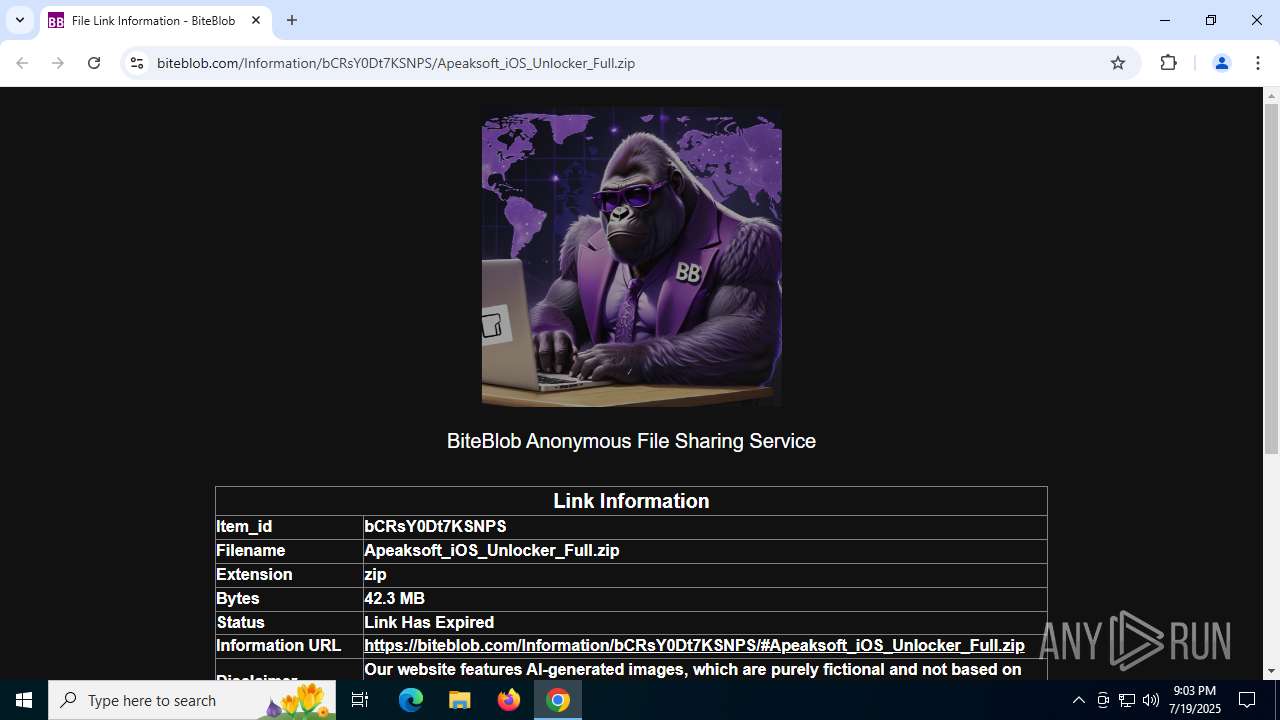This screenshot has width=1280, height=720.
Task: Bookmark this page with the star icon
Action: pyautogui.click(x=1118, y=63)
